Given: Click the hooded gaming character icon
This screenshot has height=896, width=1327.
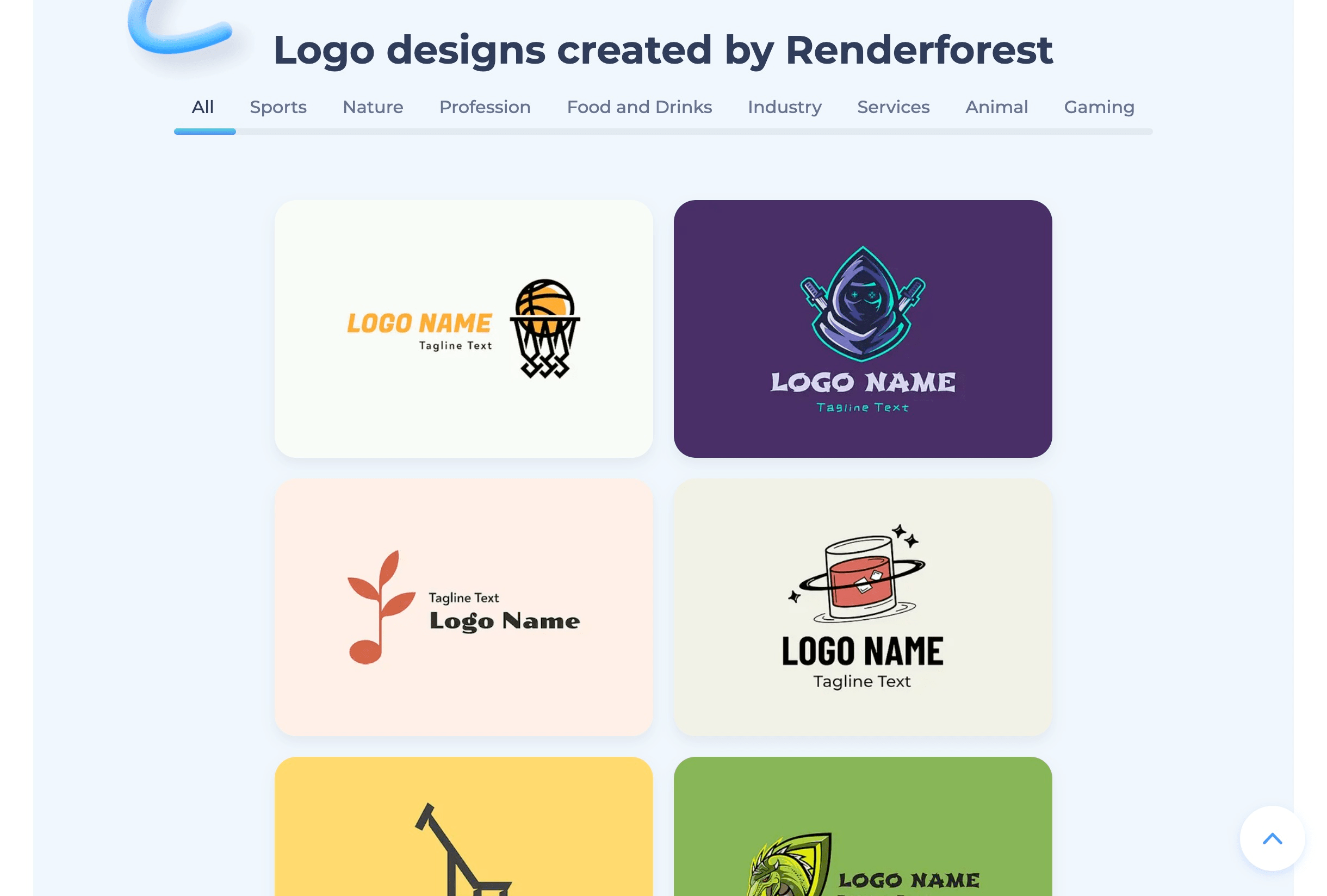Looking at the screenshot, I should pos(862,305).
